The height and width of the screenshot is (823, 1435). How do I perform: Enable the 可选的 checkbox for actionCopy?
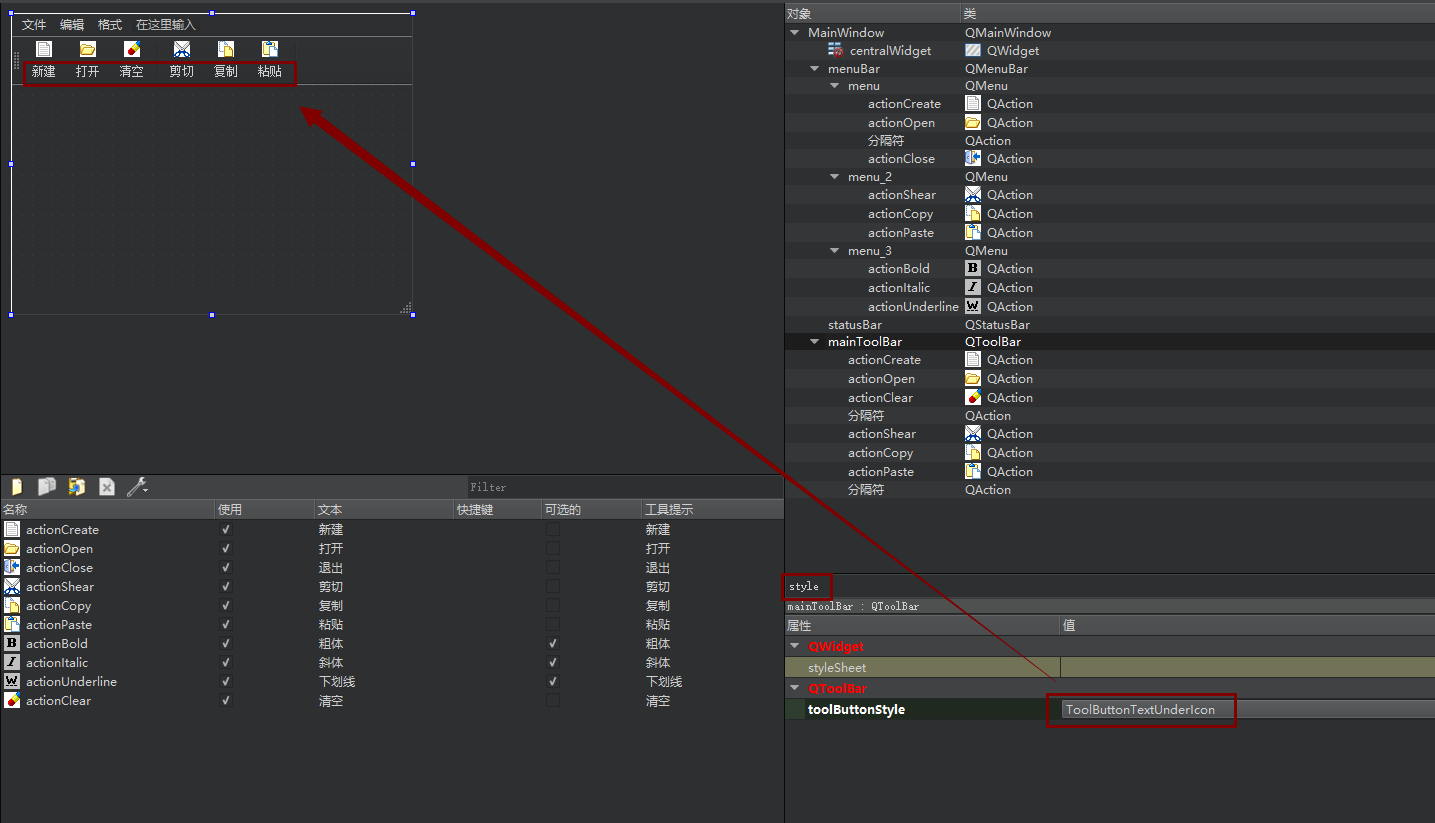(x=553, y=606)
